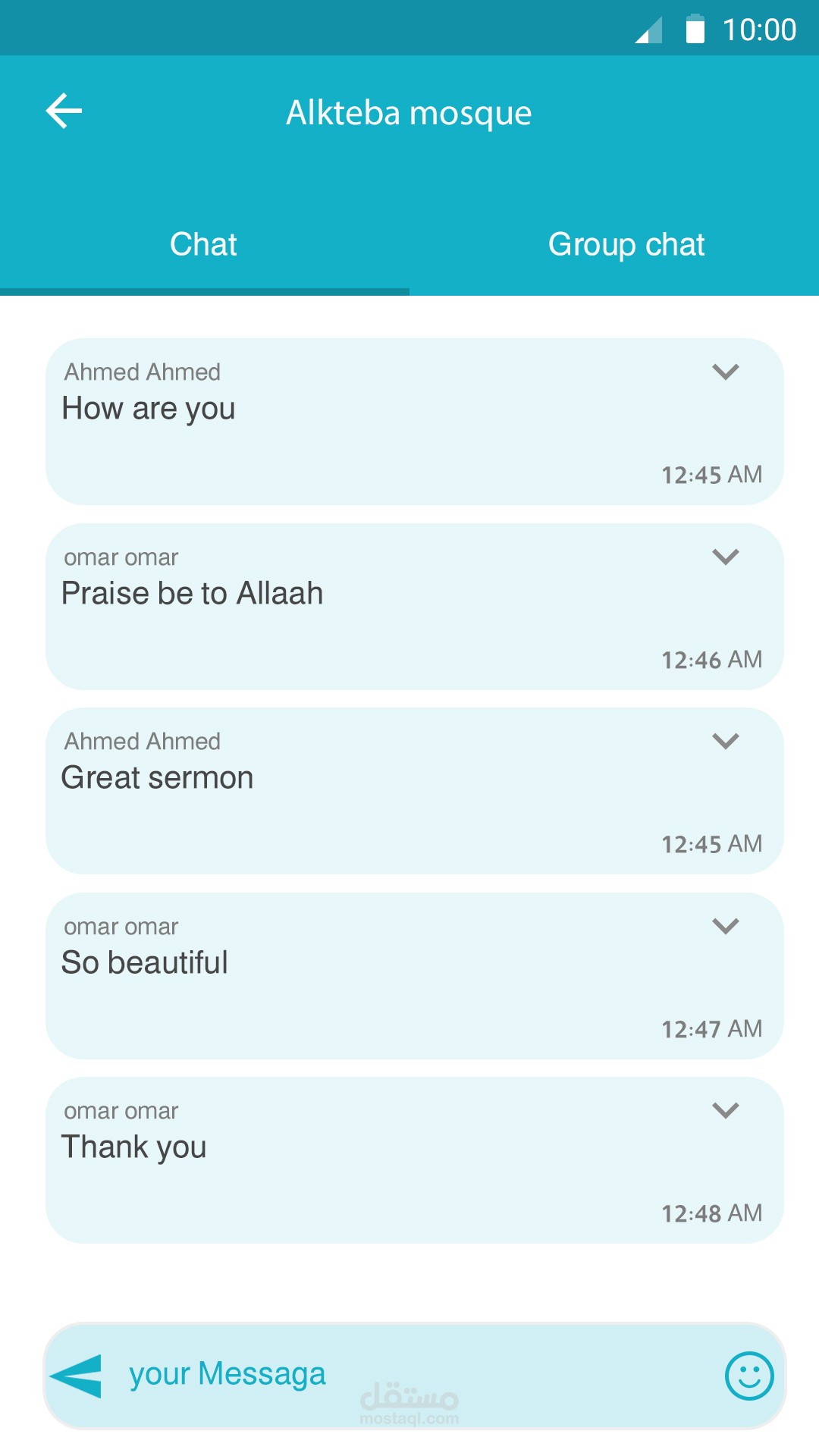Open chevron on "Praise be to Allaah" message

(726, 557)
